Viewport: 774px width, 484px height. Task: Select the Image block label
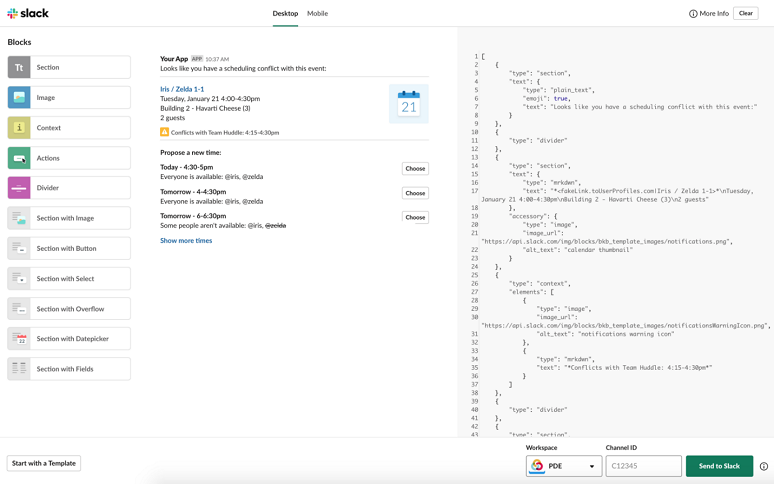pos(45,98)
